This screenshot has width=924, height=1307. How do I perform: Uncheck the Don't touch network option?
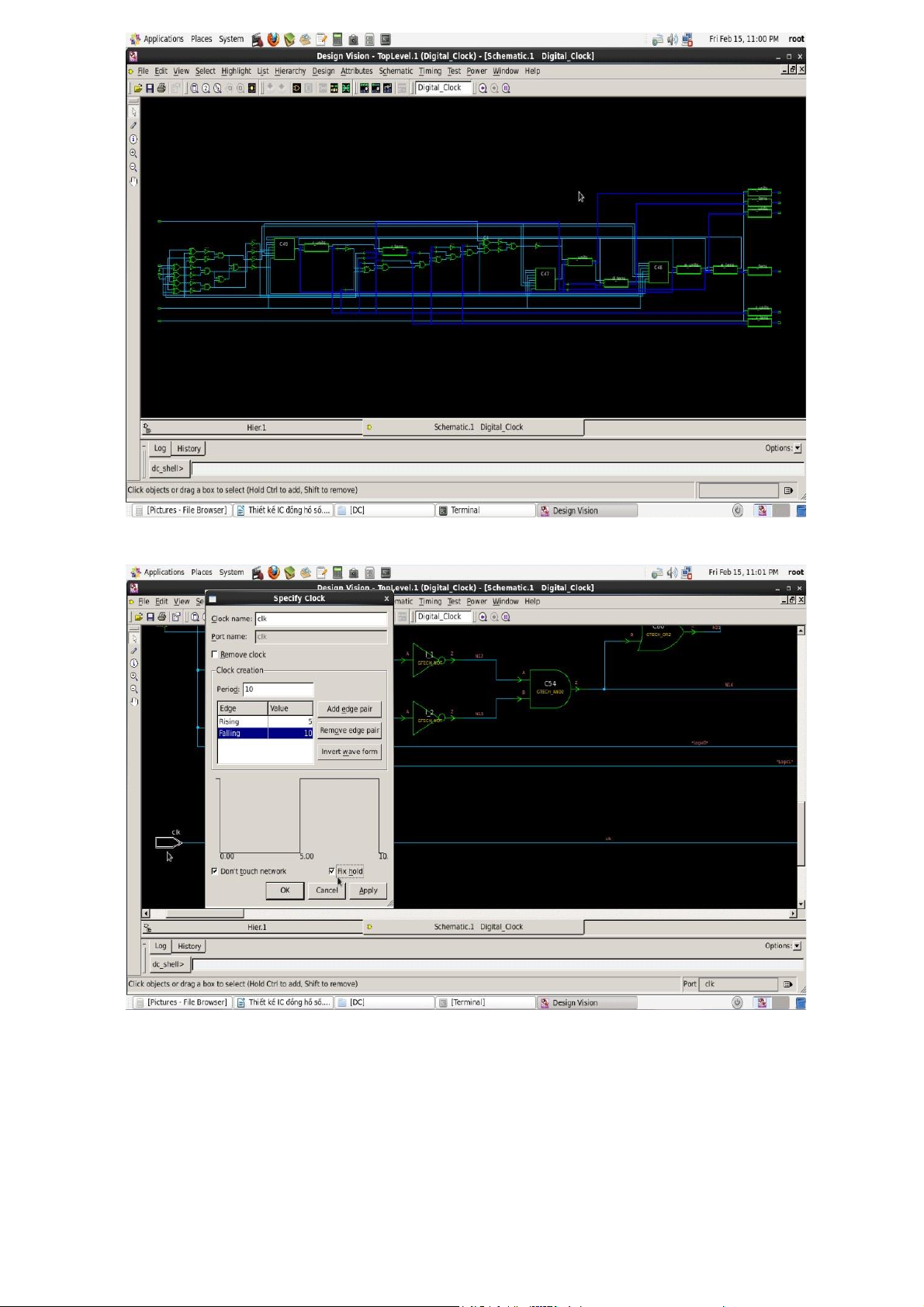coord(215,871)
